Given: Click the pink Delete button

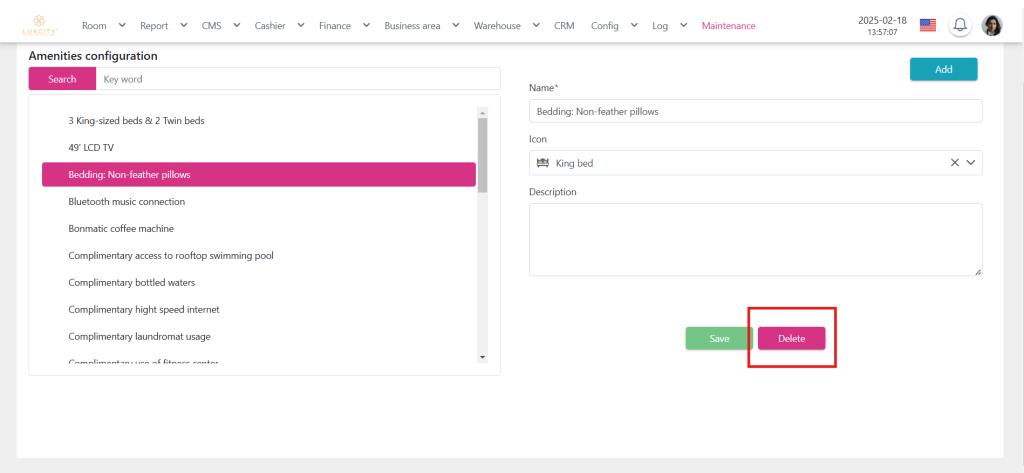Looking at the screenshot, I should click(791, 339).
